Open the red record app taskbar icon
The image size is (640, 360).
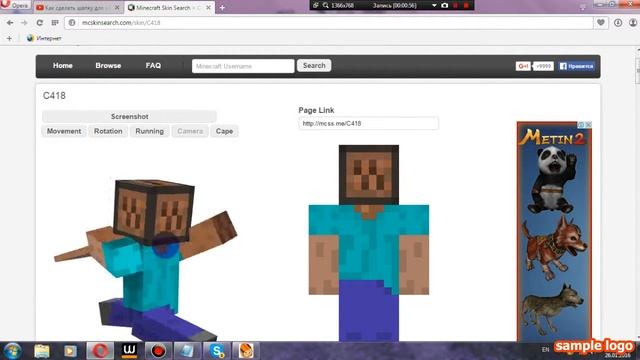(158, 351)
